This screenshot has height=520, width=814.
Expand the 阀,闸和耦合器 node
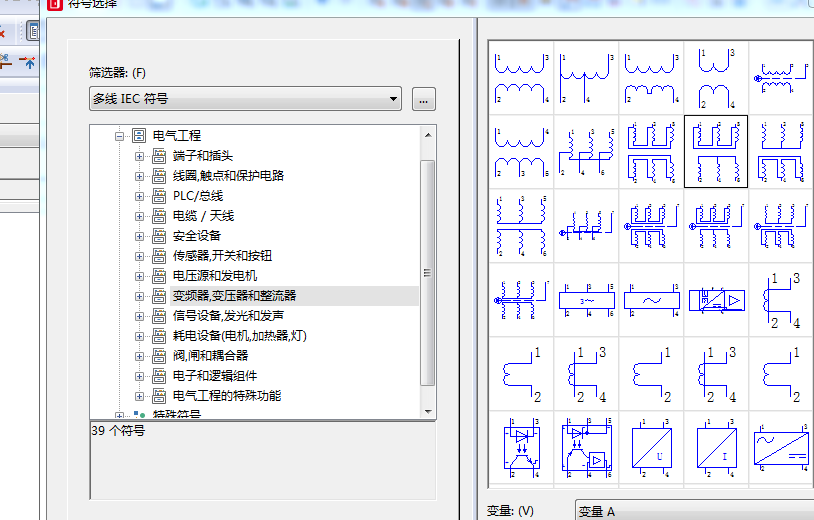pyautogui.click(x=139, y=356)
